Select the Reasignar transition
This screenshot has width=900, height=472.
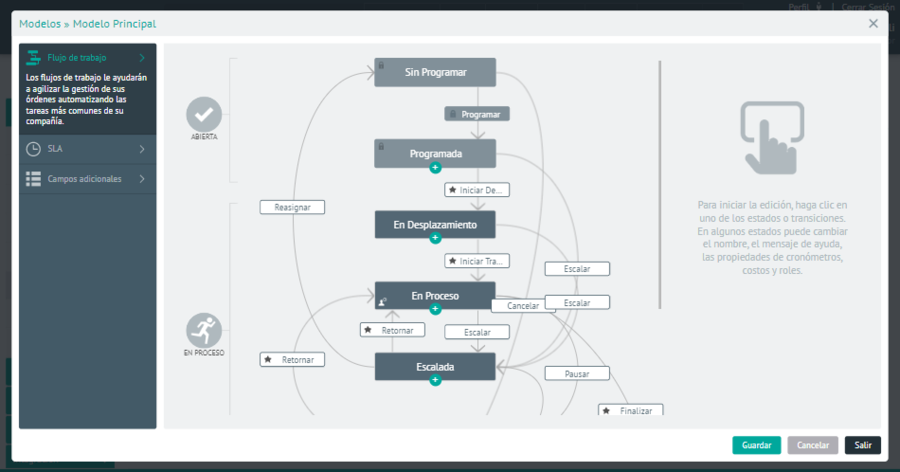coord(292,207)
